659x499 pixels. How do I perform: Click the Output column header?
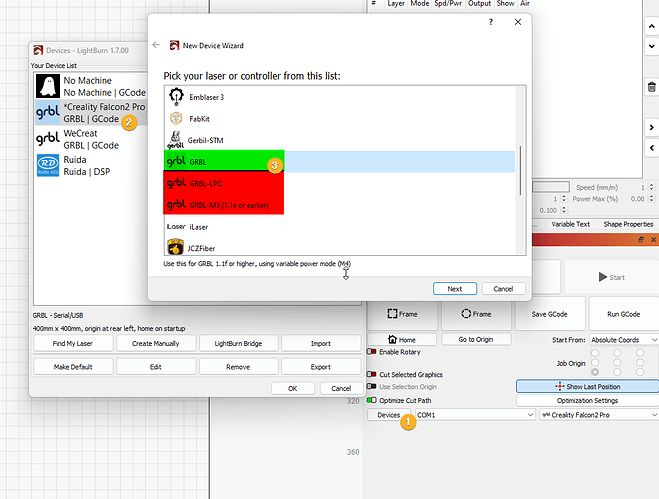tap(480, 3)
